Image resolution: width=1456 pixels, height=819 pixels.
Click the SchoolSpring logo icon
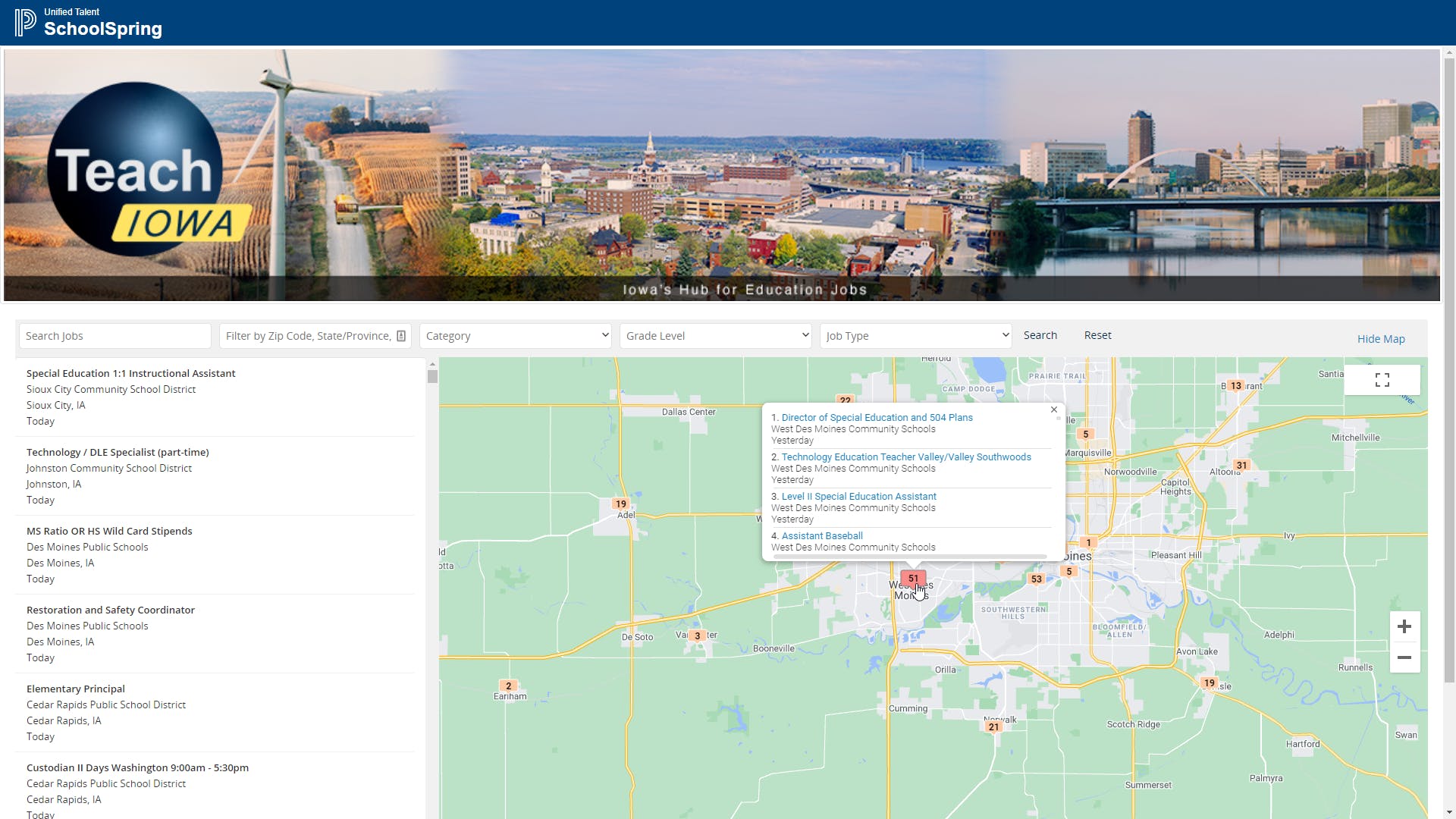(25, 22)
